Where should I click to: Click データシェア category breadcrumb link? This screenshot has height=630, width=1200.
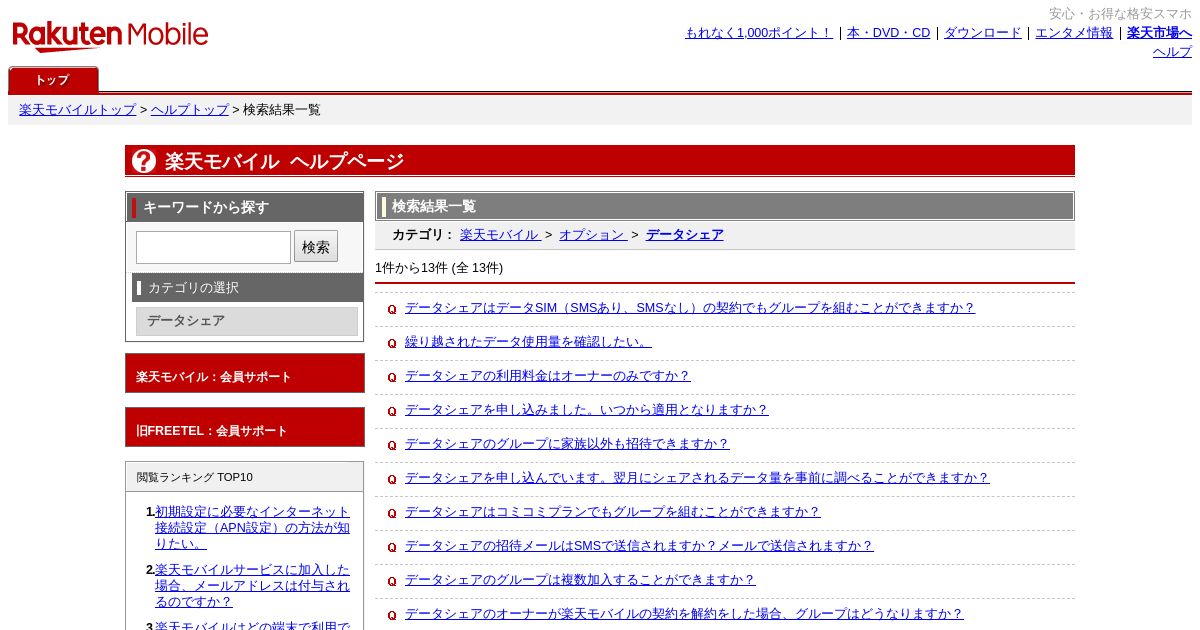685,235
